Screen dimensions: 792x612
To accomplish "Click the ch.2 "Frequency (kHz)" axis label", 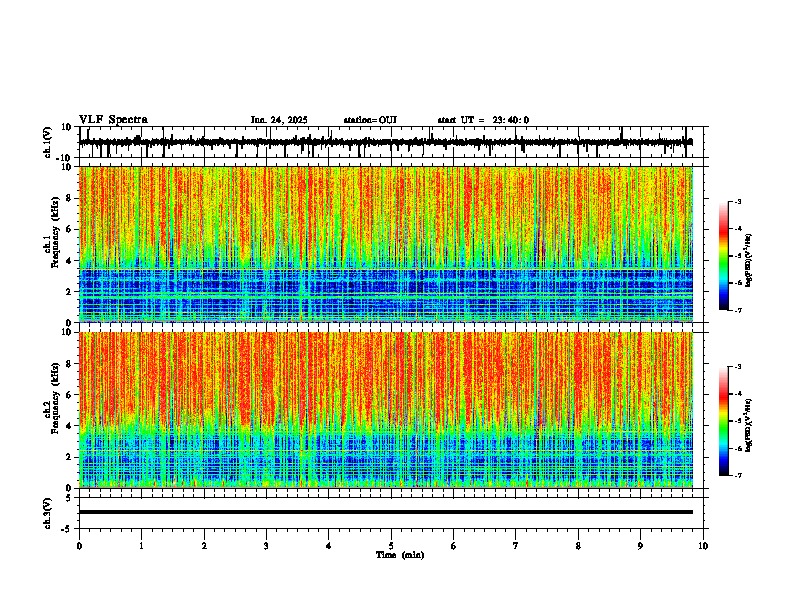I will (x=55, y=398).
